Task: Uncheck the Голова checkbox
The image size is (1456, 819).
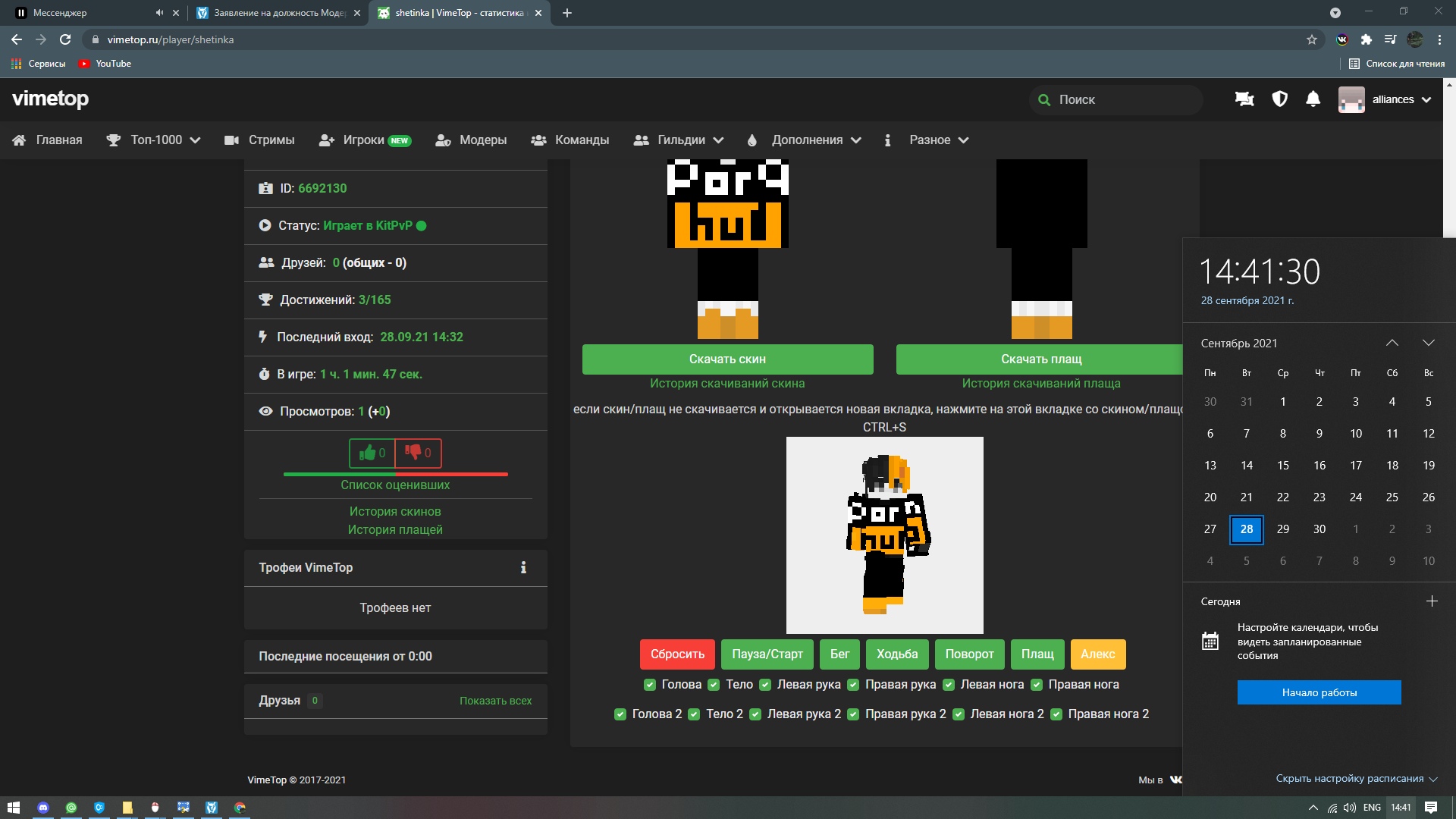Action: click(650, 685)
